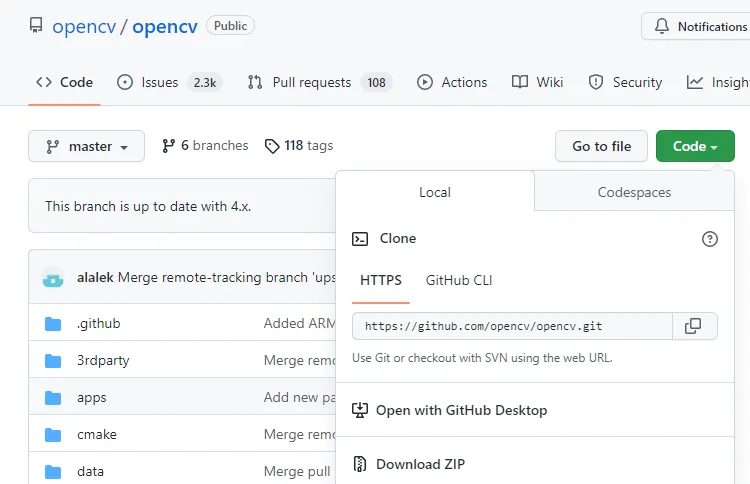This screenshot has width=750, height=484.
Task: Click the Go to file button
Action: [601, 146]
